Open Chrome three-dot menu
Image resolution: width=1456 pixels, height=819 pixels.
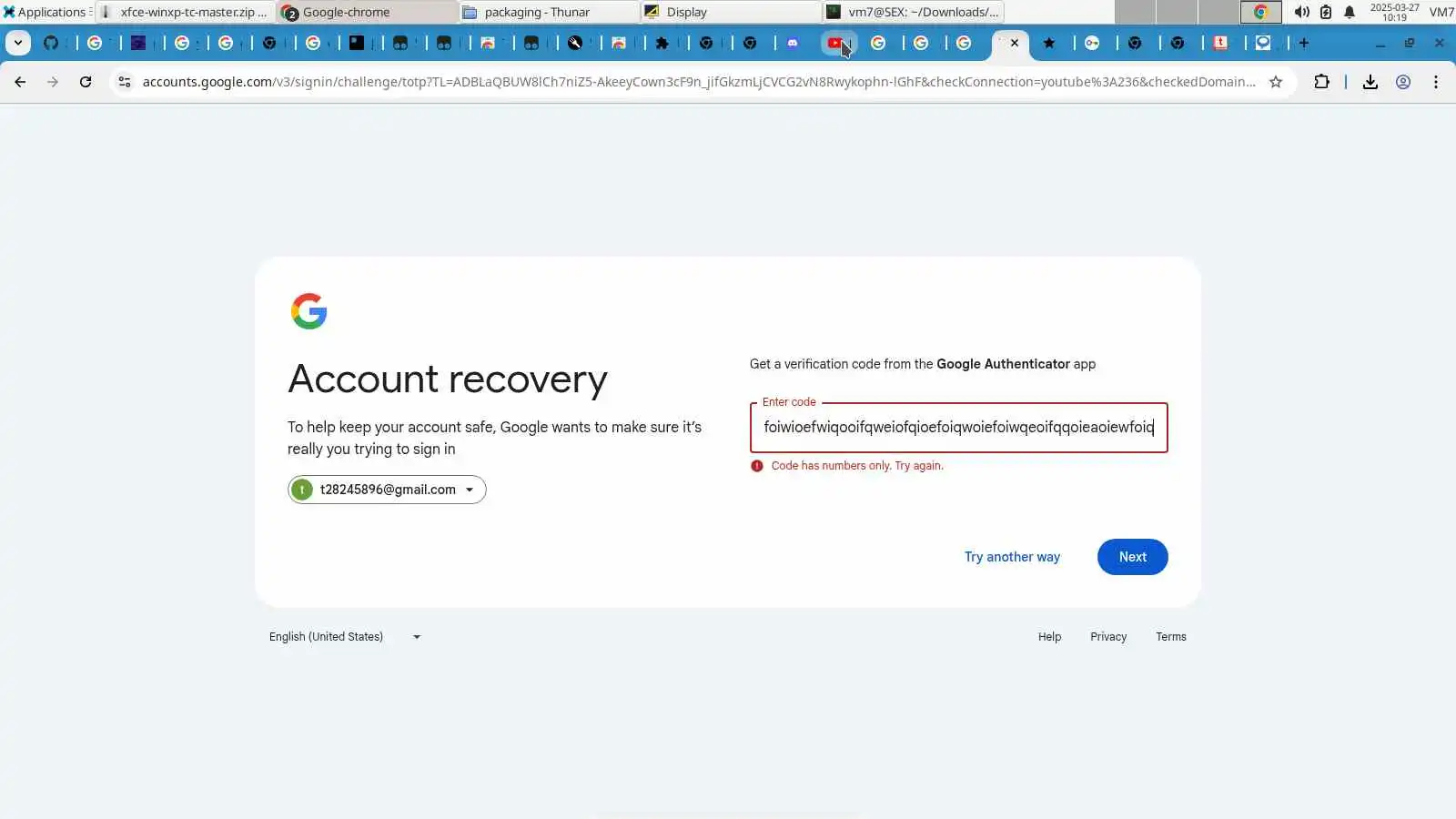(1436, 82)
